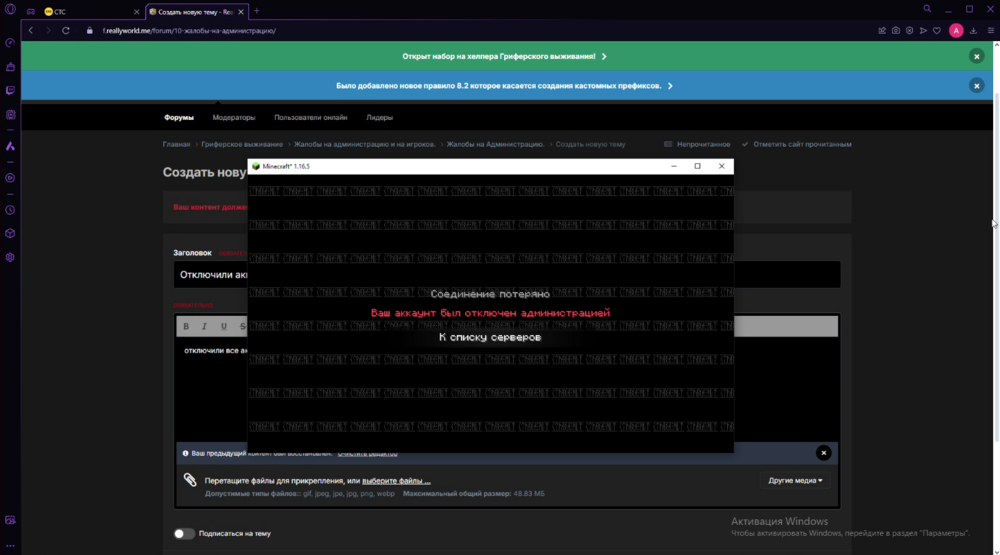Toggle bold formatting in the editor
This screenshot has height=555, width=1000.
coord(186,326)
